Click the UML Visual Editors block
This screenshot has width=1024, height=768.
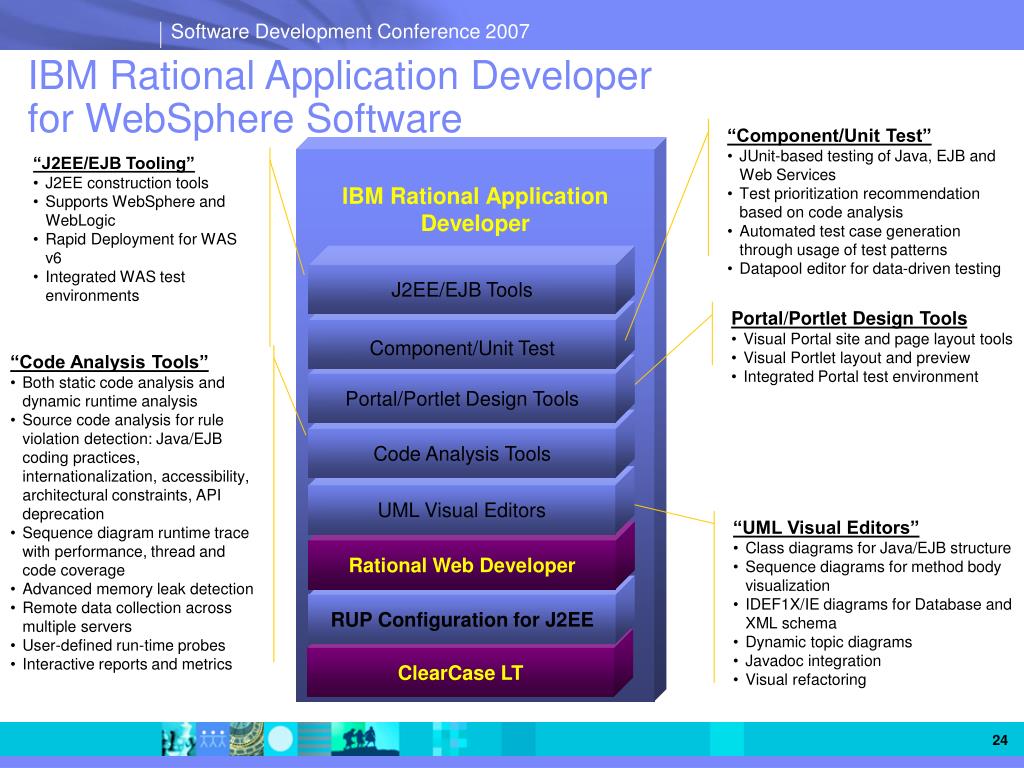click(462, 509)
